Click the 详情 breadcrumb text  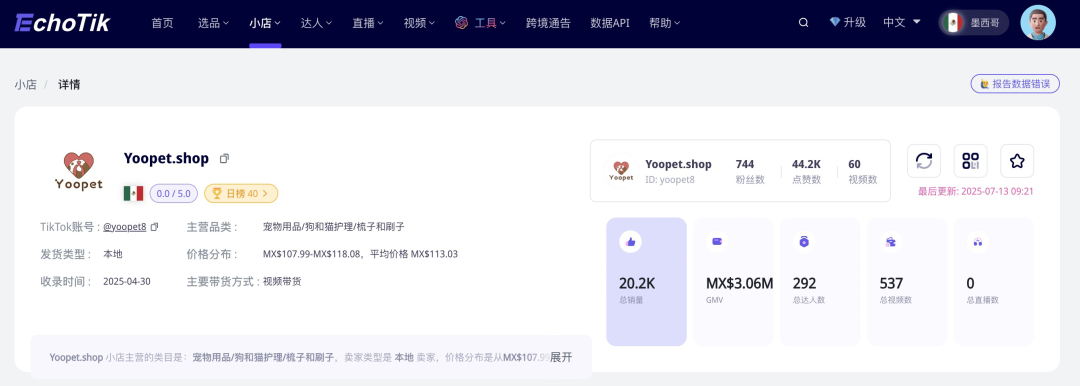(69, 85)
